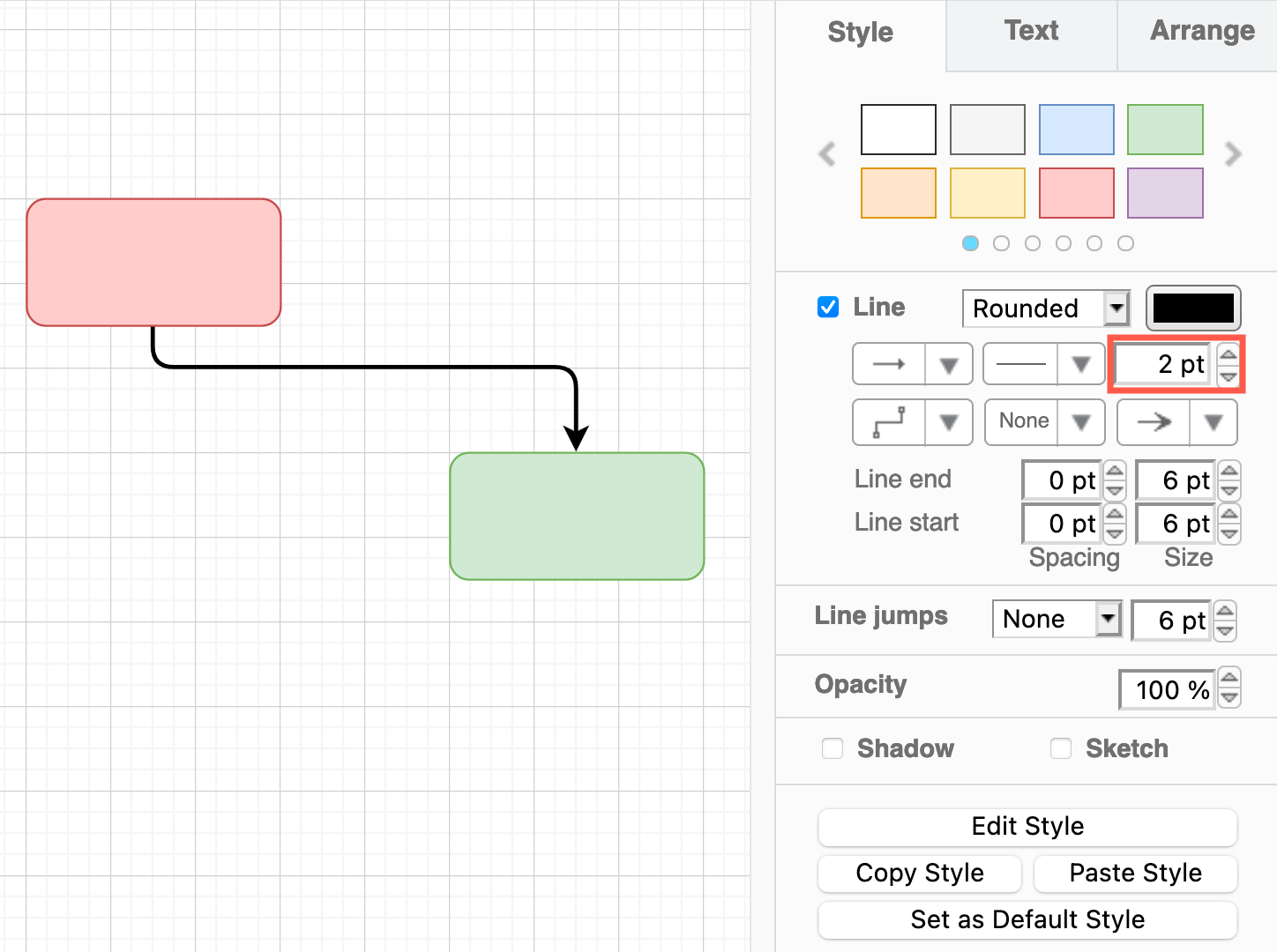This screenshot has height=952, width=1277.
Task: Switch to the Text tab
Action: (1031, 31)
